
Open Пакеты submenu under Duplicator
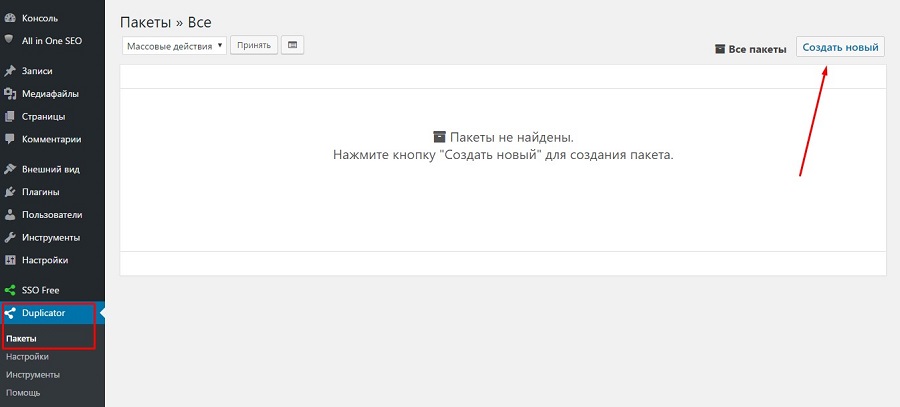coord(21,339)
